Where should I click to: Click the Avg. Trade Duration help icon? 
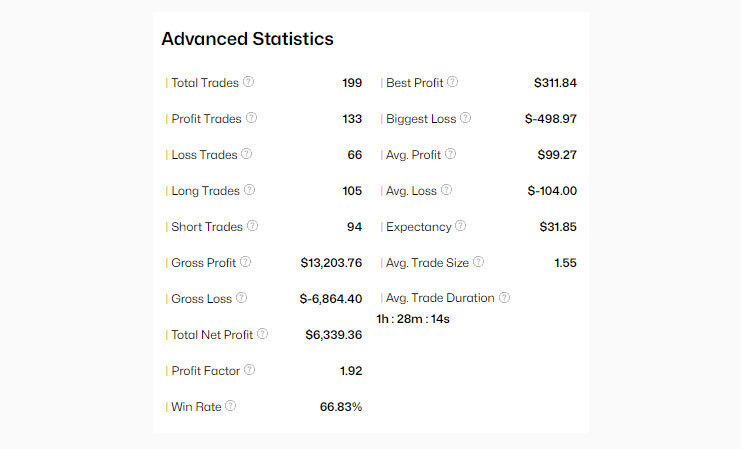(x=504, y=298)
